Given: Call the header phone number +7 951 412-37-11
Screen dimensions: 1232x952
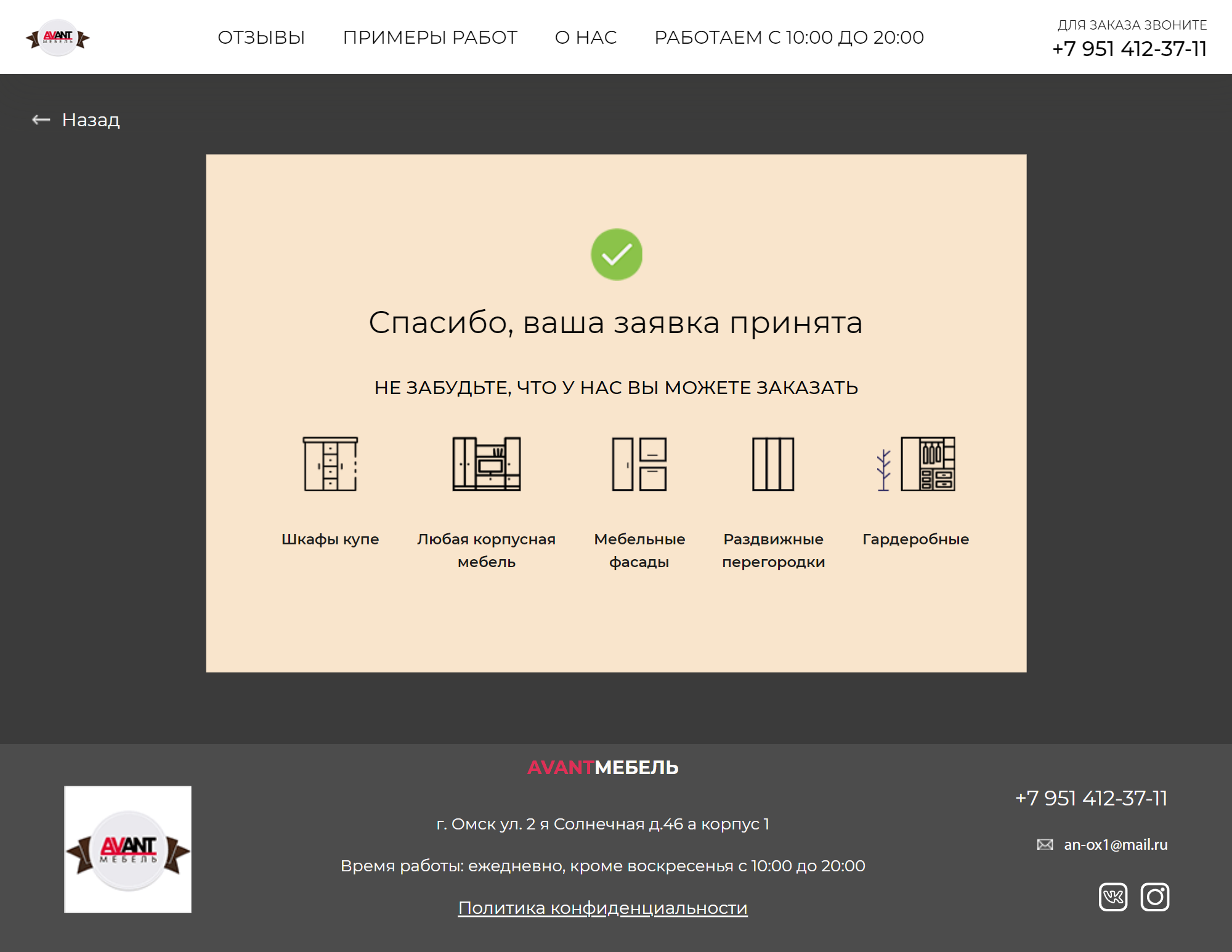Looking at the screenshot, I should (1129, 49).
